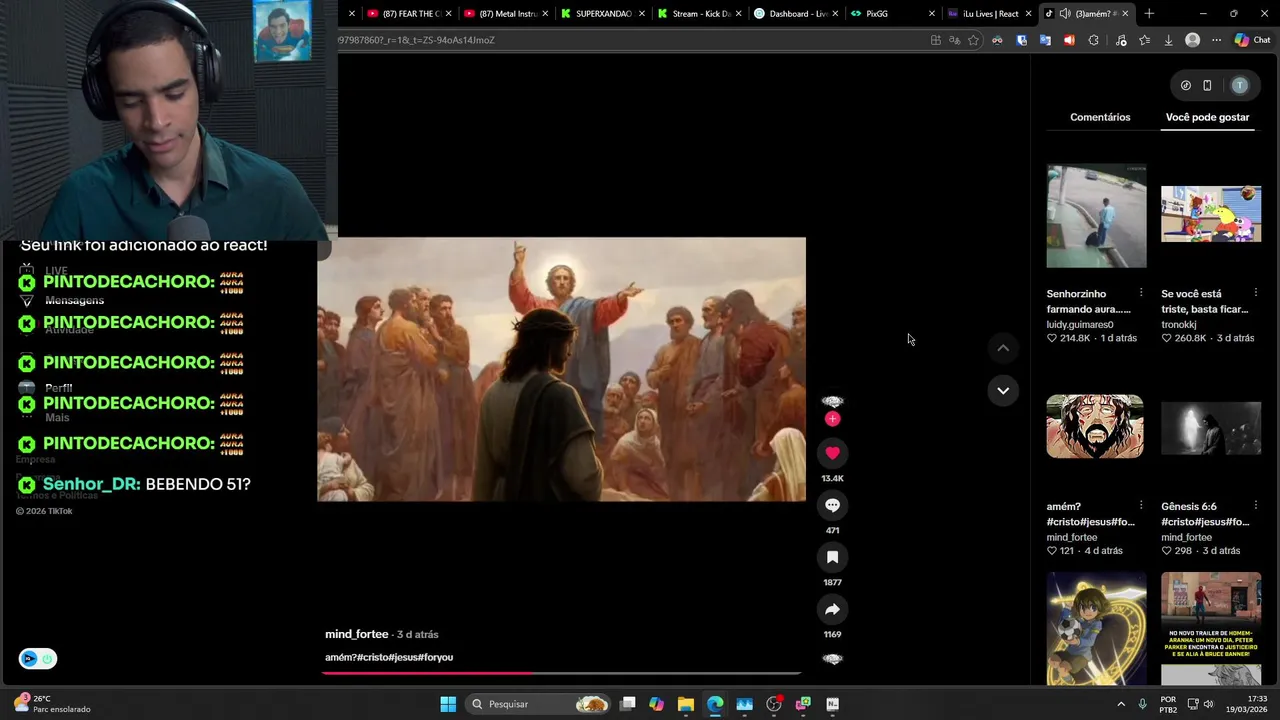Open tronokkj author link
The width and height of the screenshot is (1280, 720).
point(1179,325)
